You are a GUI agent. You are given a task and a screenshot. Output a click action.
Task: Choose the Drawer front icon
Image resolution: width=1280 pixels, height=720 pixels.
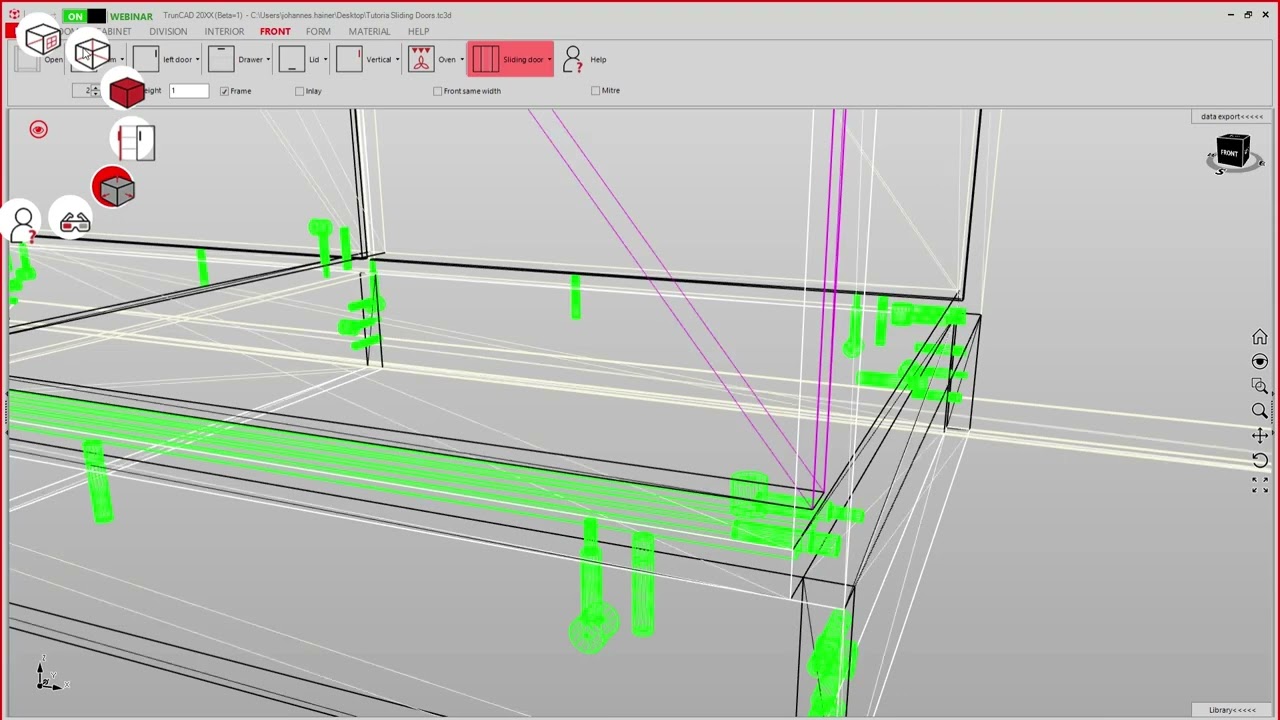[221, 59]
